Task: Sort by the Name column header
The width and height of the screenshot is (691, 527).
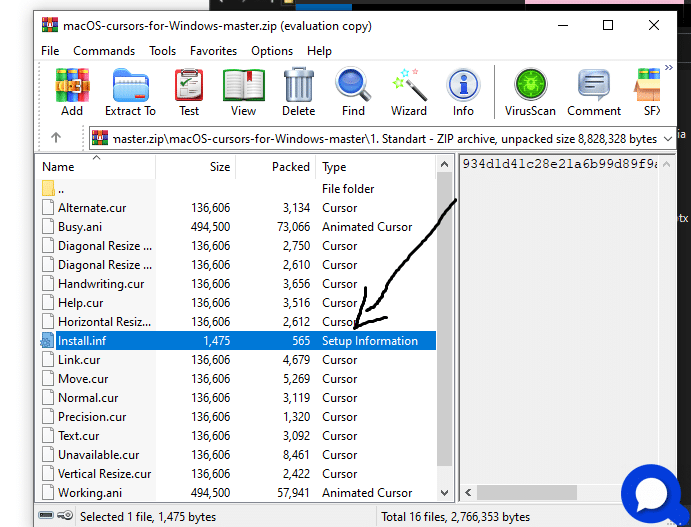Action: 95,167
